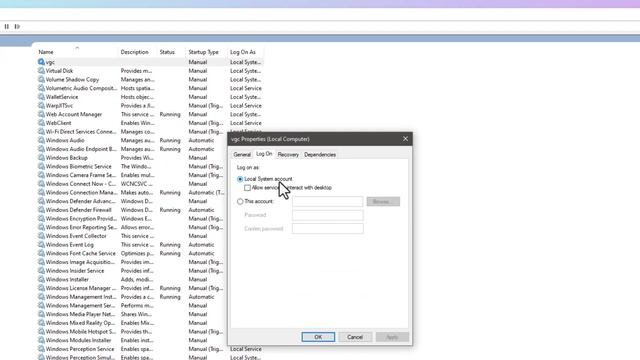Screen dimensions: 640x360
Task: Select Windows Mixed Reality OpenXR service
Action: pyautogui.click(x=132, y=322)
